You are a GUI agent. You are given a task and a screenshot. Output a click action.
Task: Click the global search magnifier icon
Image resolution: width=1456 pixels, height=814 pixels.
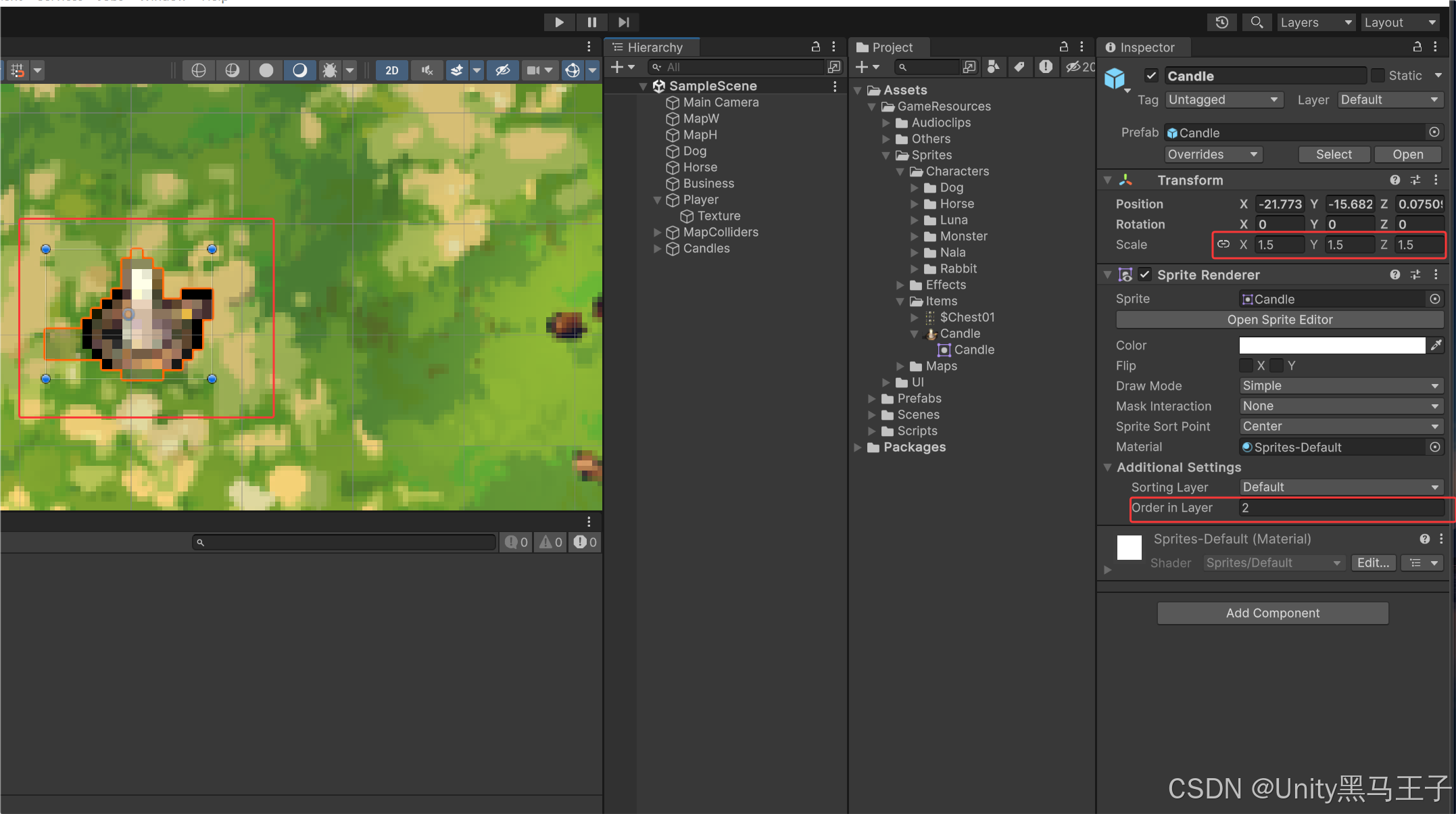pos(1257,22)
